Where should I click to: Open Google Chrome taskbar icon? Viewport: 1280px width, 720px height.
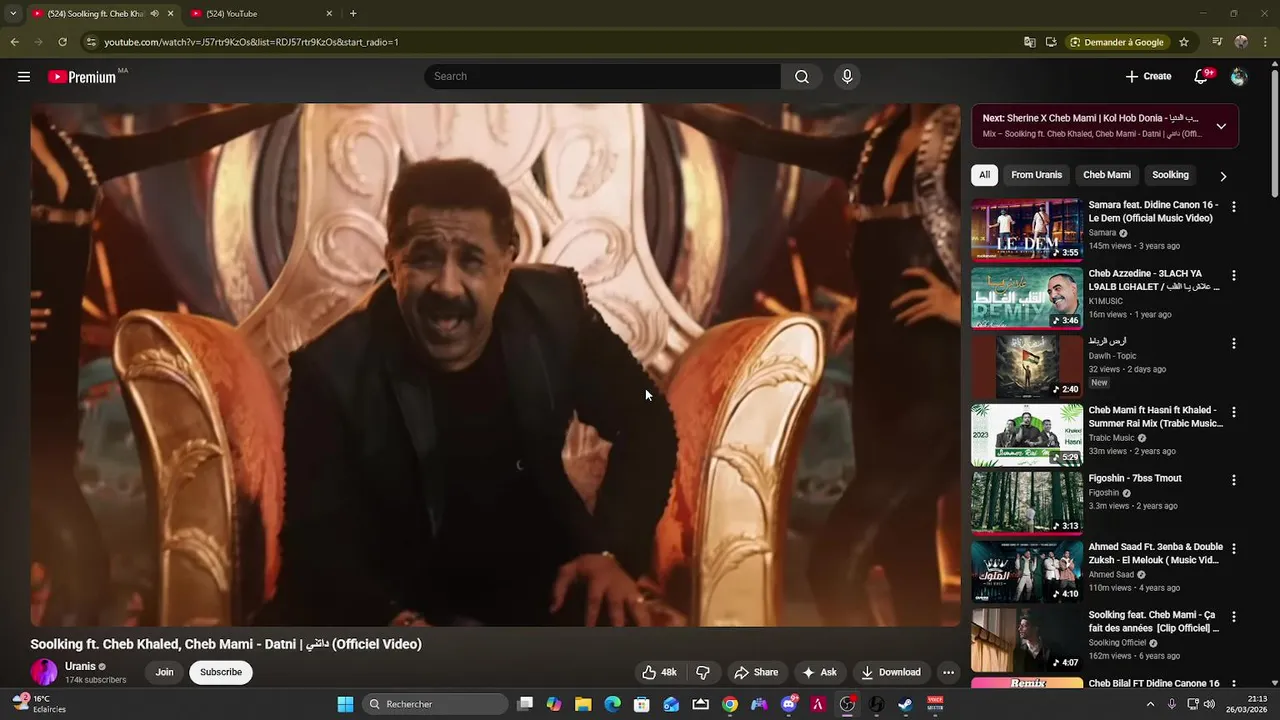pos(730,704)
